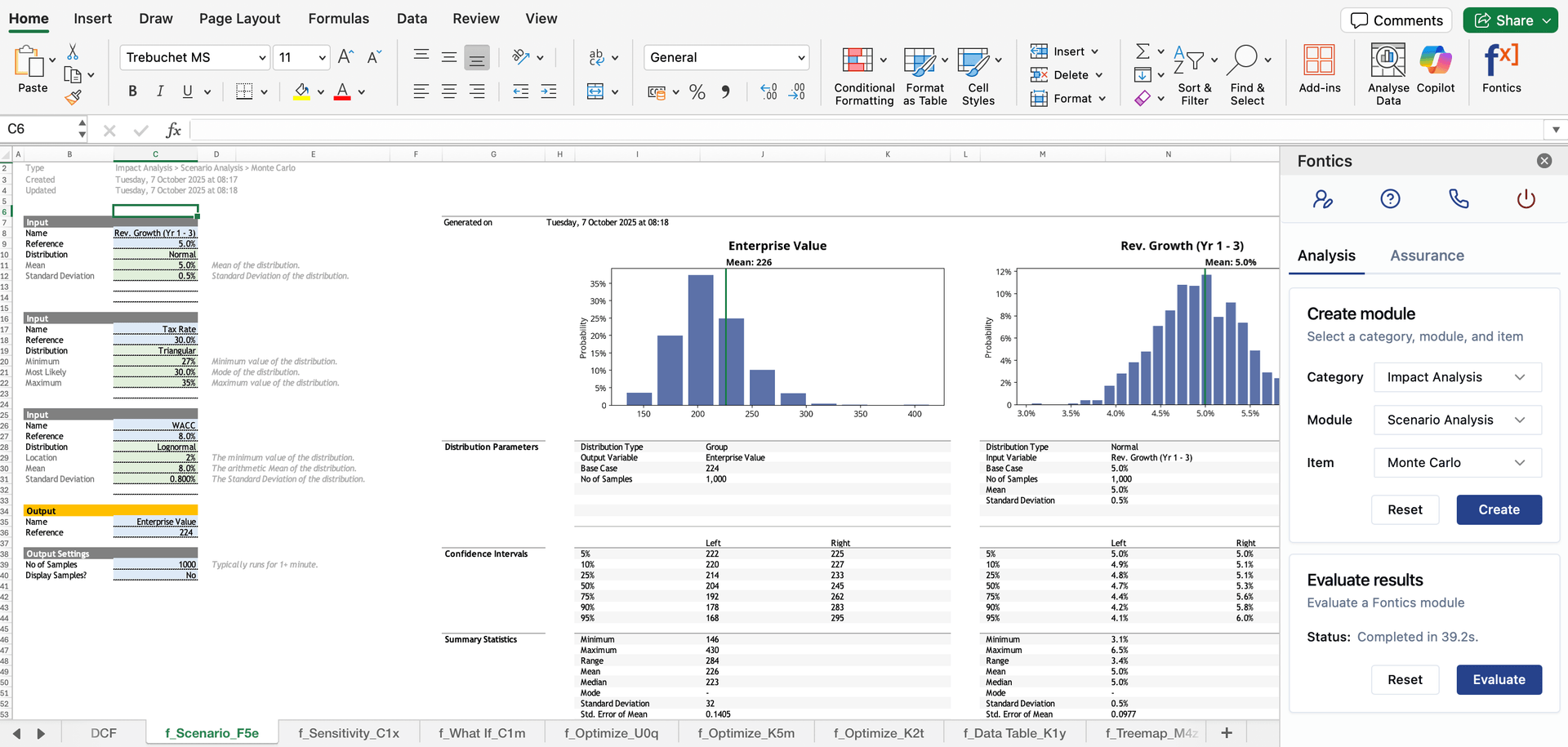Viewport: 1568px width, 747px height.
Task: Click the Create button in Fontics
Action: pos(1499,509)
